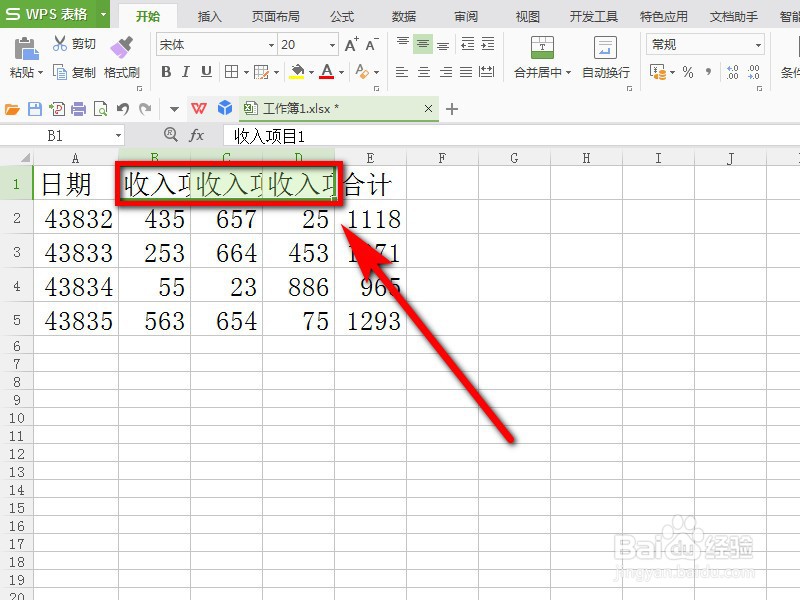Viewport: 800px width, 600px height.
Task: Click the Wrap Text icon
Action: (606, 47)
